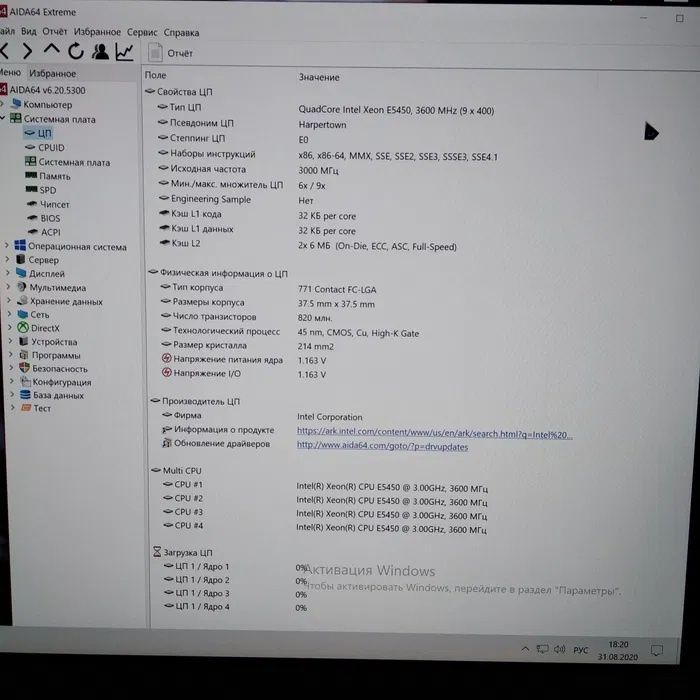
Task: Refresh the page with the Refresh icon
Action: click(76, 51)
